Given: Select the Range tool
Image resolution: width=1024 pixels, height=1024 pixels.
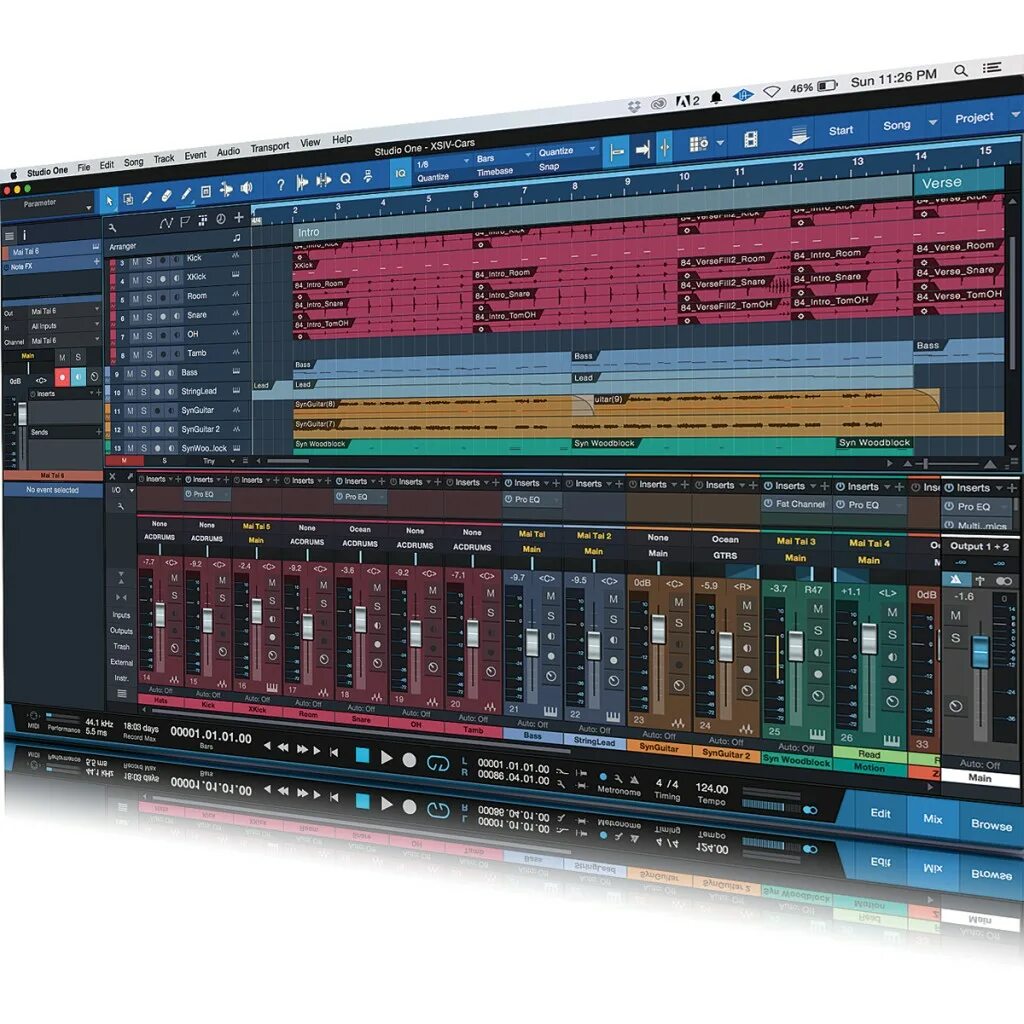Looking at the screenshot, I should (x=128, y=199).
